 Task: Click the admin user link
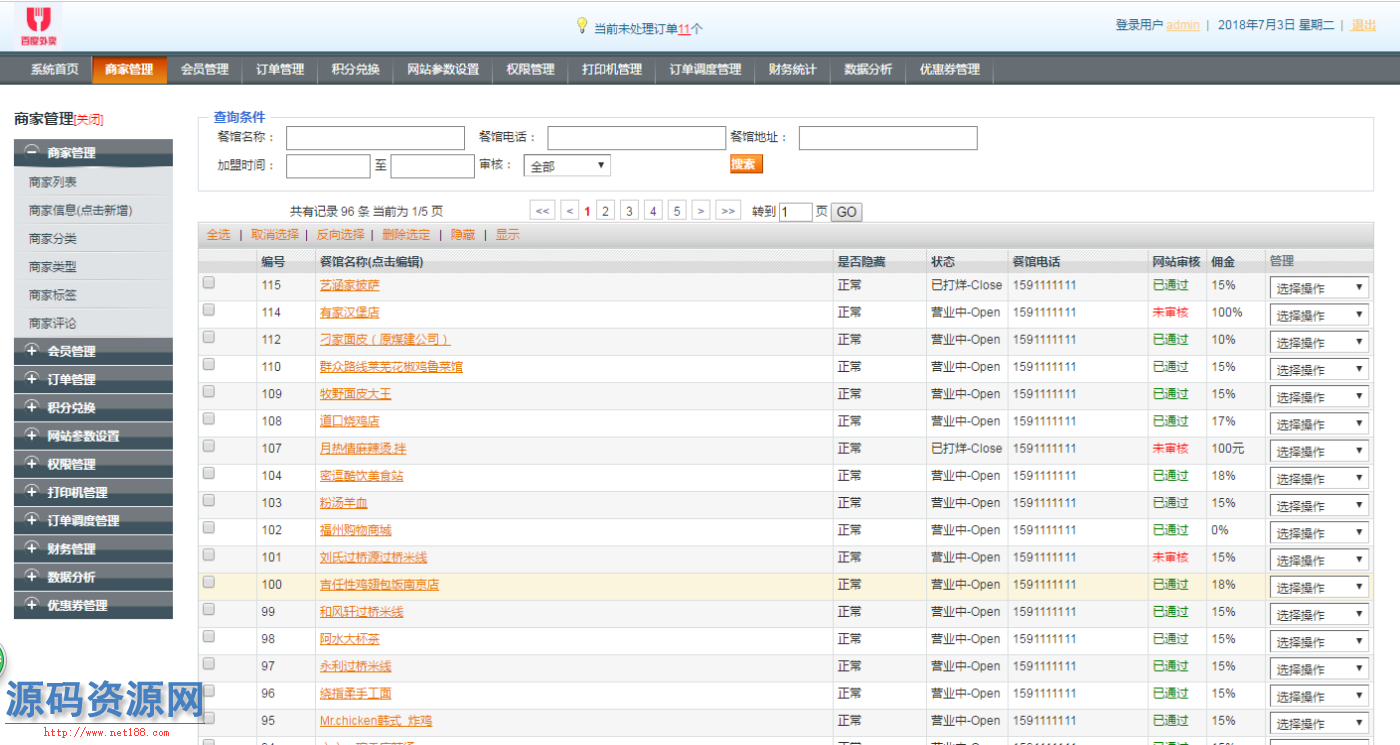click(1183, 25)
